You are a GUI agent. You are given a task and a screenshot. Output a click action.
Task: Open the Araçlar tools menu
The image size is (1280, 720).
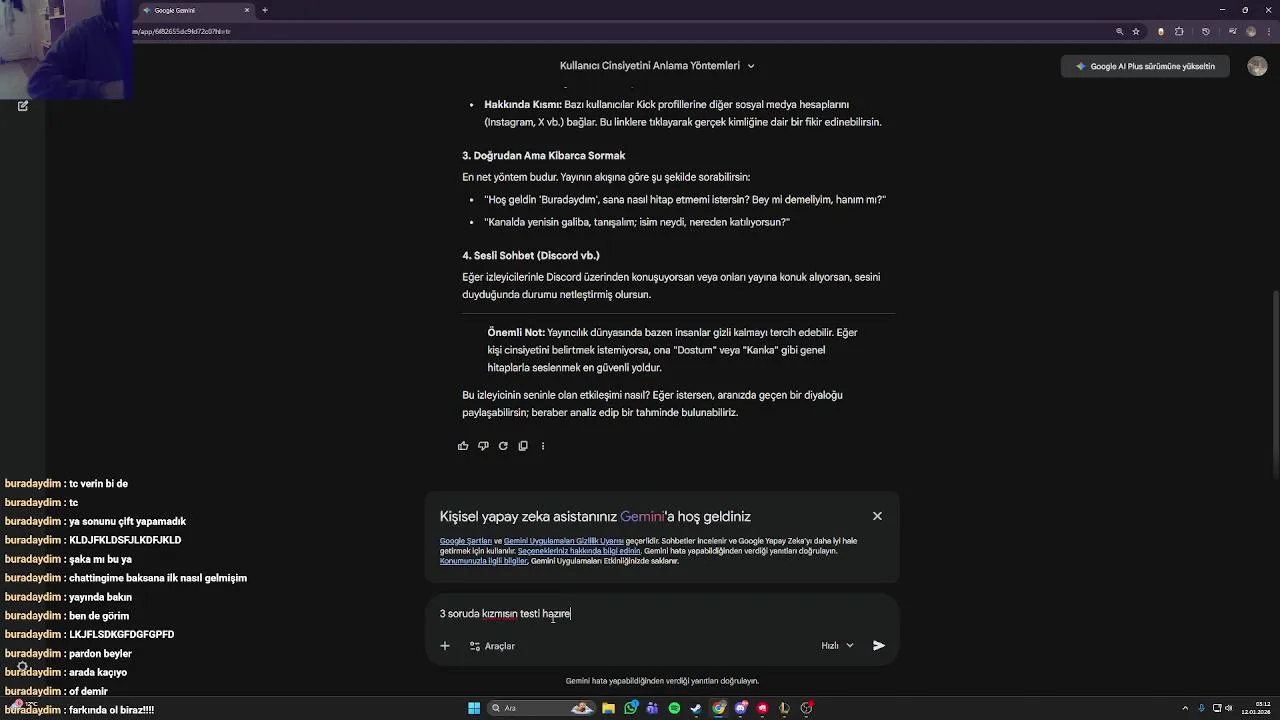point(492,646)
